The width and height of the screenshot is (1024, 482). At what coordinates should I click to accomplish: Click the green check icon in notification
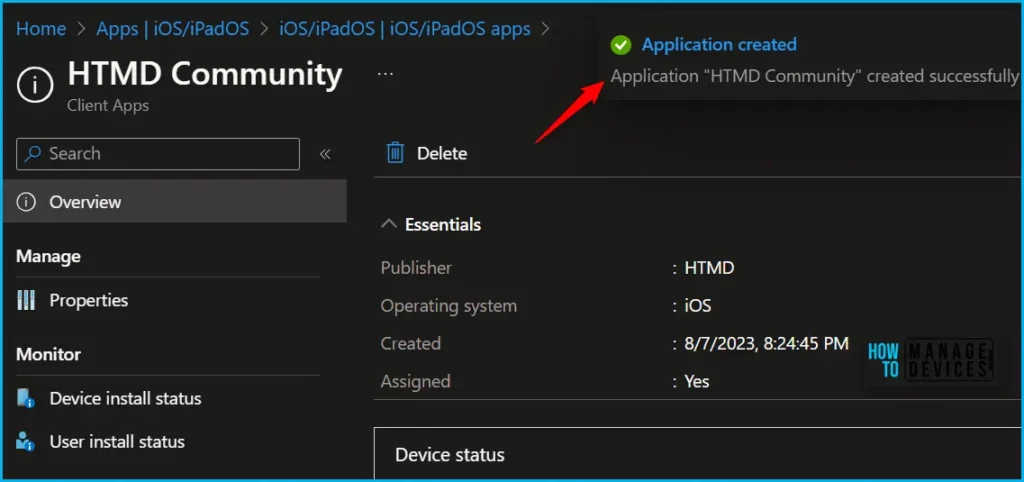click(x=620, y=45)
